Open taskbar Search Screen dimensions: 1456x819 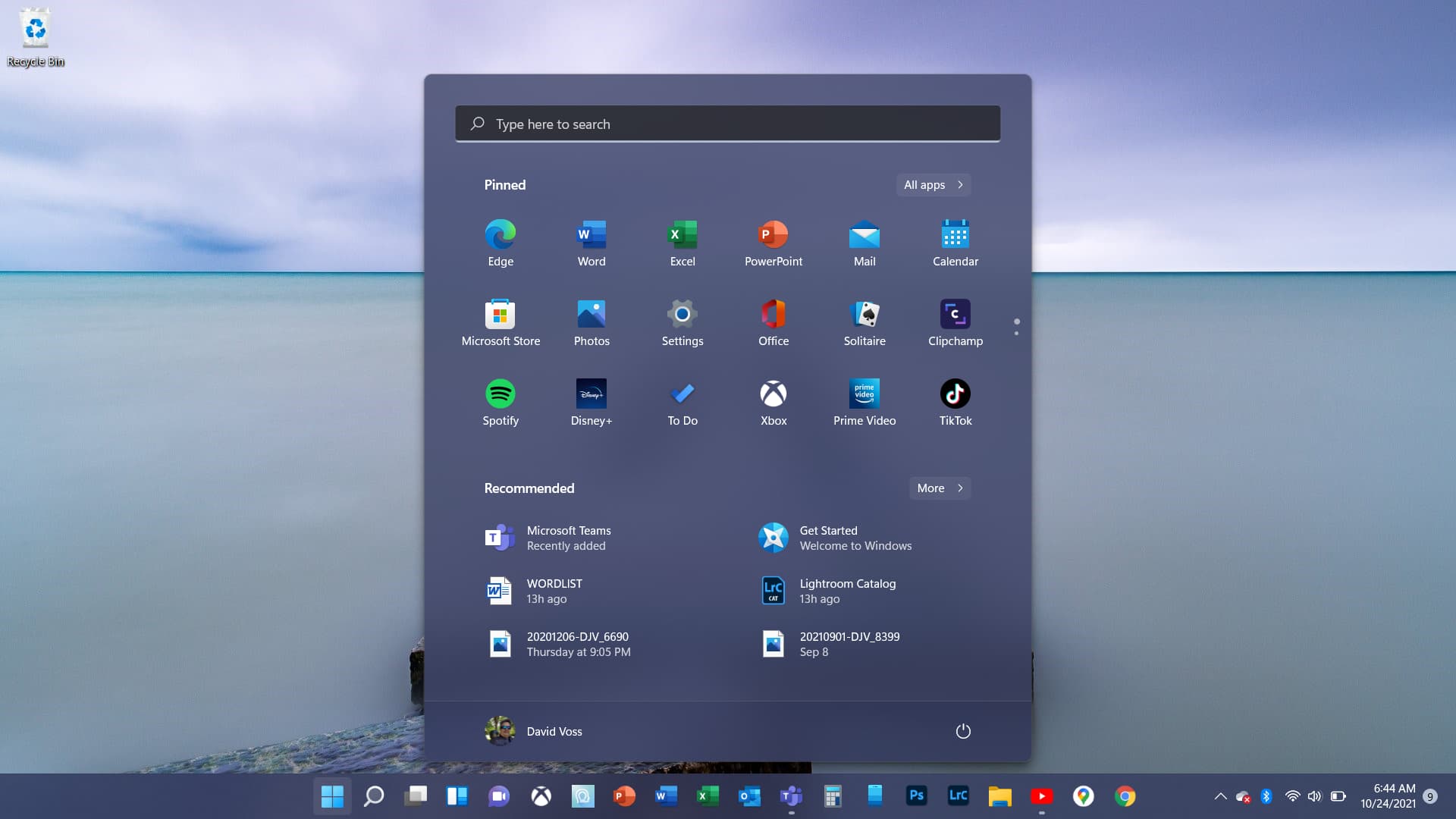(374, 796)
